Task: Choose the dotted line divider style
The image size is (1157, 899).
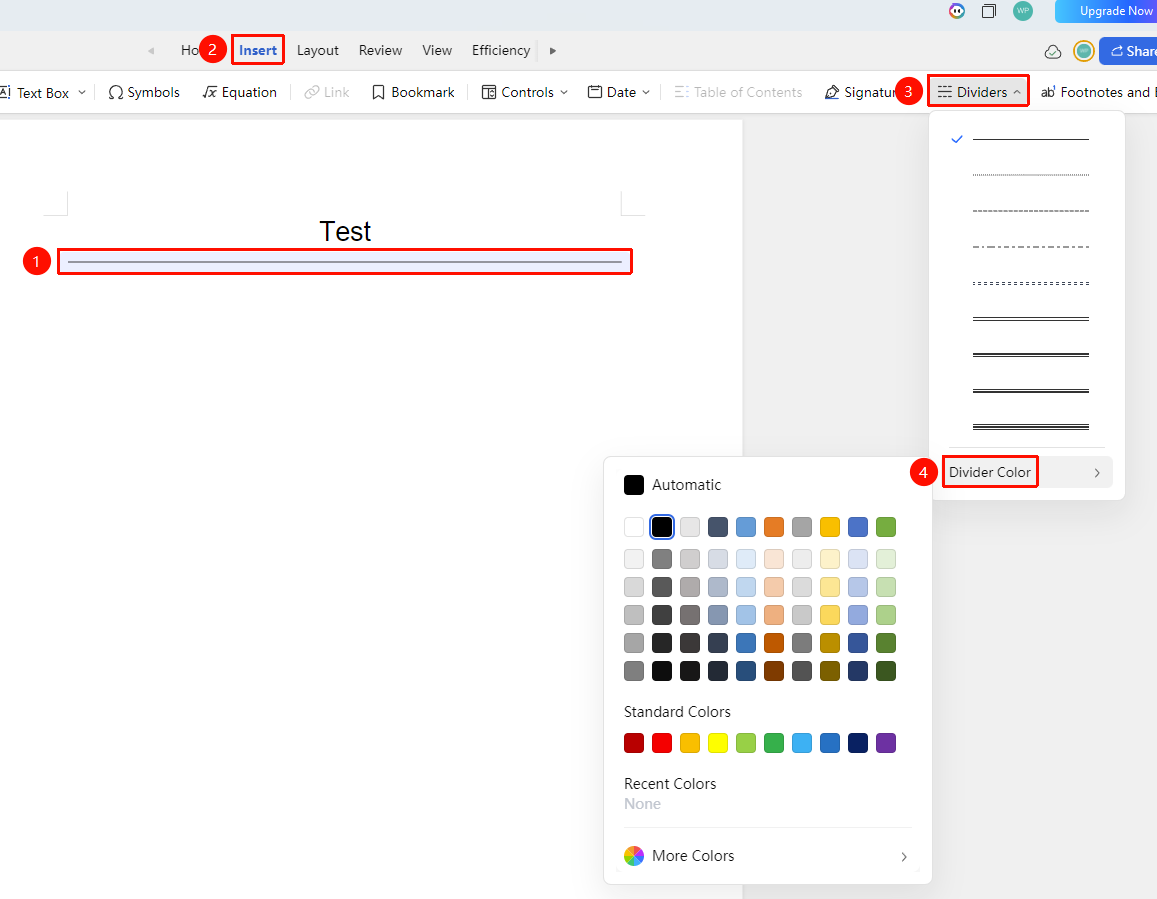Action: (1030, 175)
